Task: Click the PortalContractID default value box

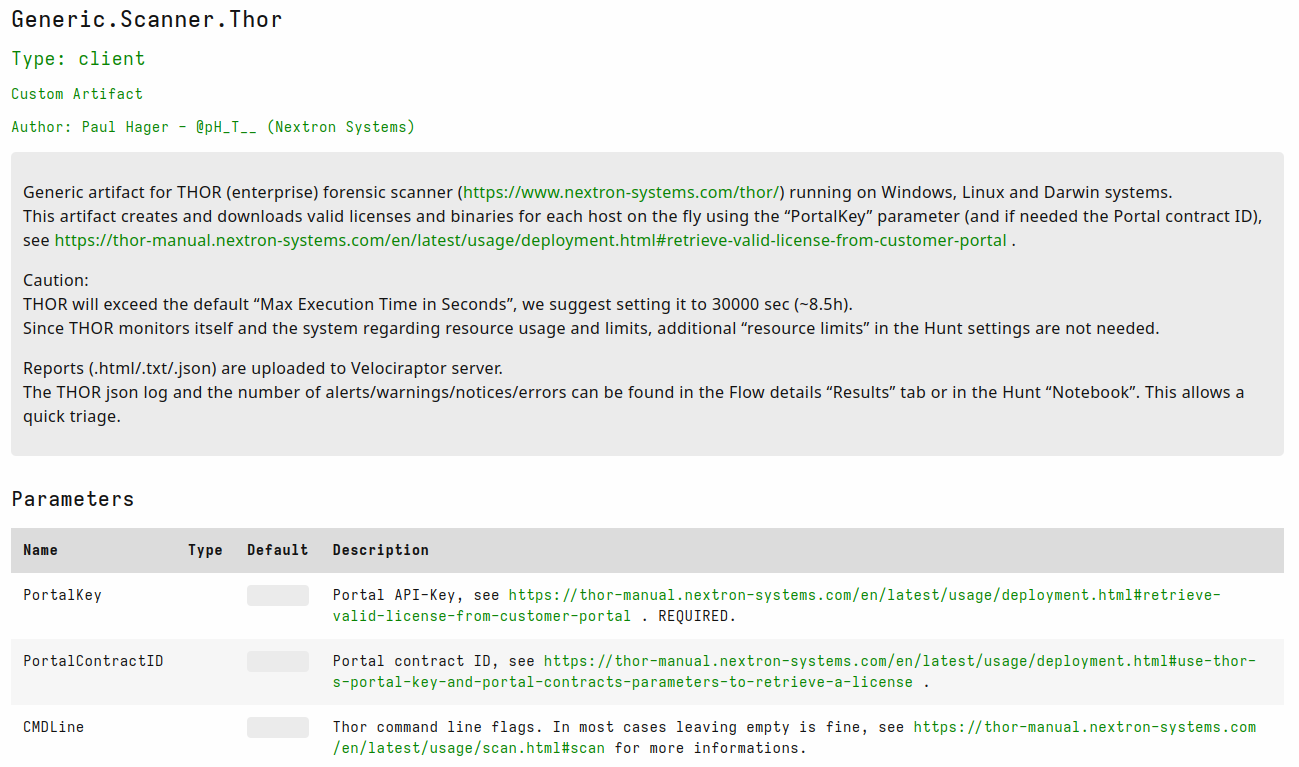Action: pos(277,662)
